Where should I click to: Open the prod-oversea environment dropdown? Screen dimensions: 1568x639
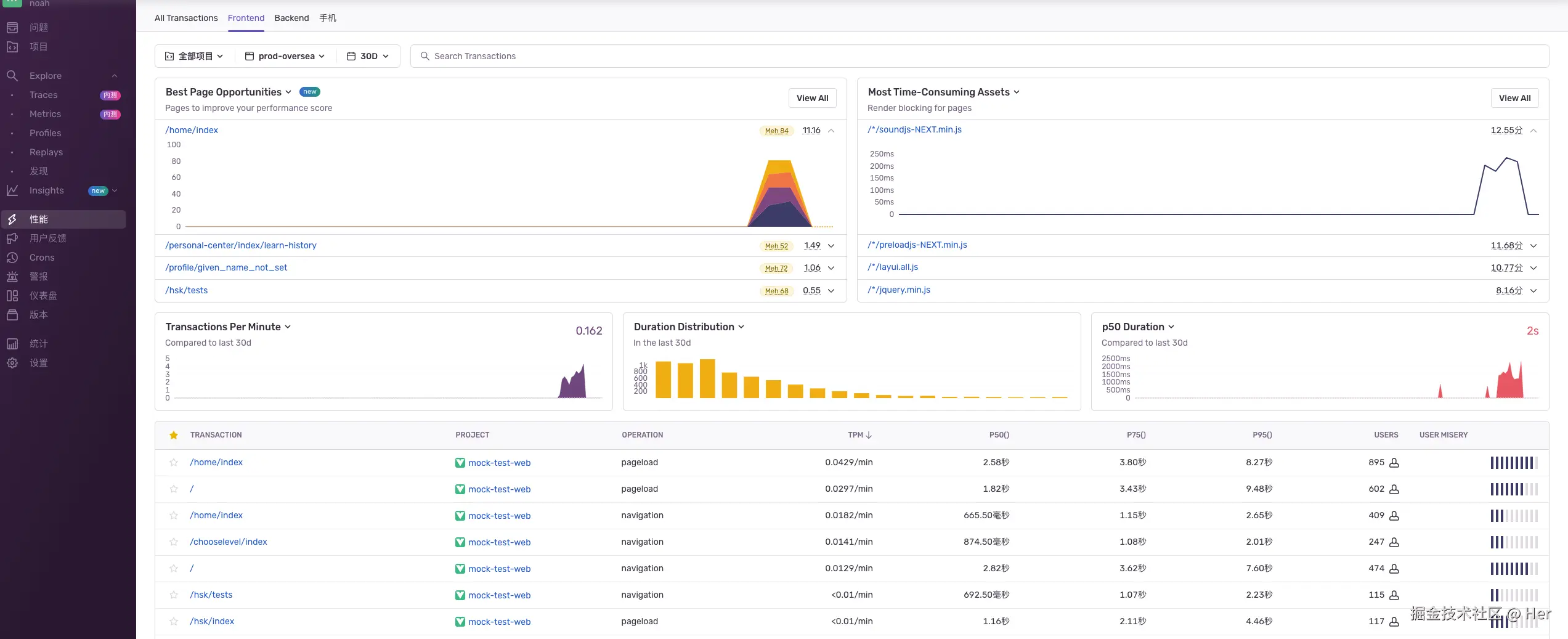pyautogui.click(x=285, y=56)
